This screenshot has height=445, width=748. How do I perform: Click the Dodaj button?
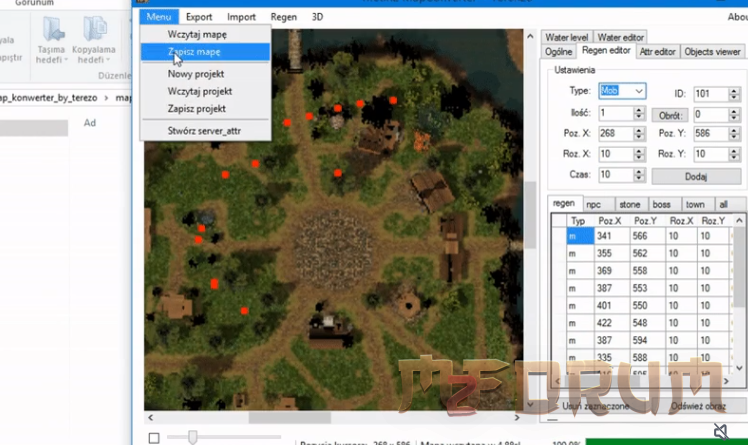tap(696, 176)
